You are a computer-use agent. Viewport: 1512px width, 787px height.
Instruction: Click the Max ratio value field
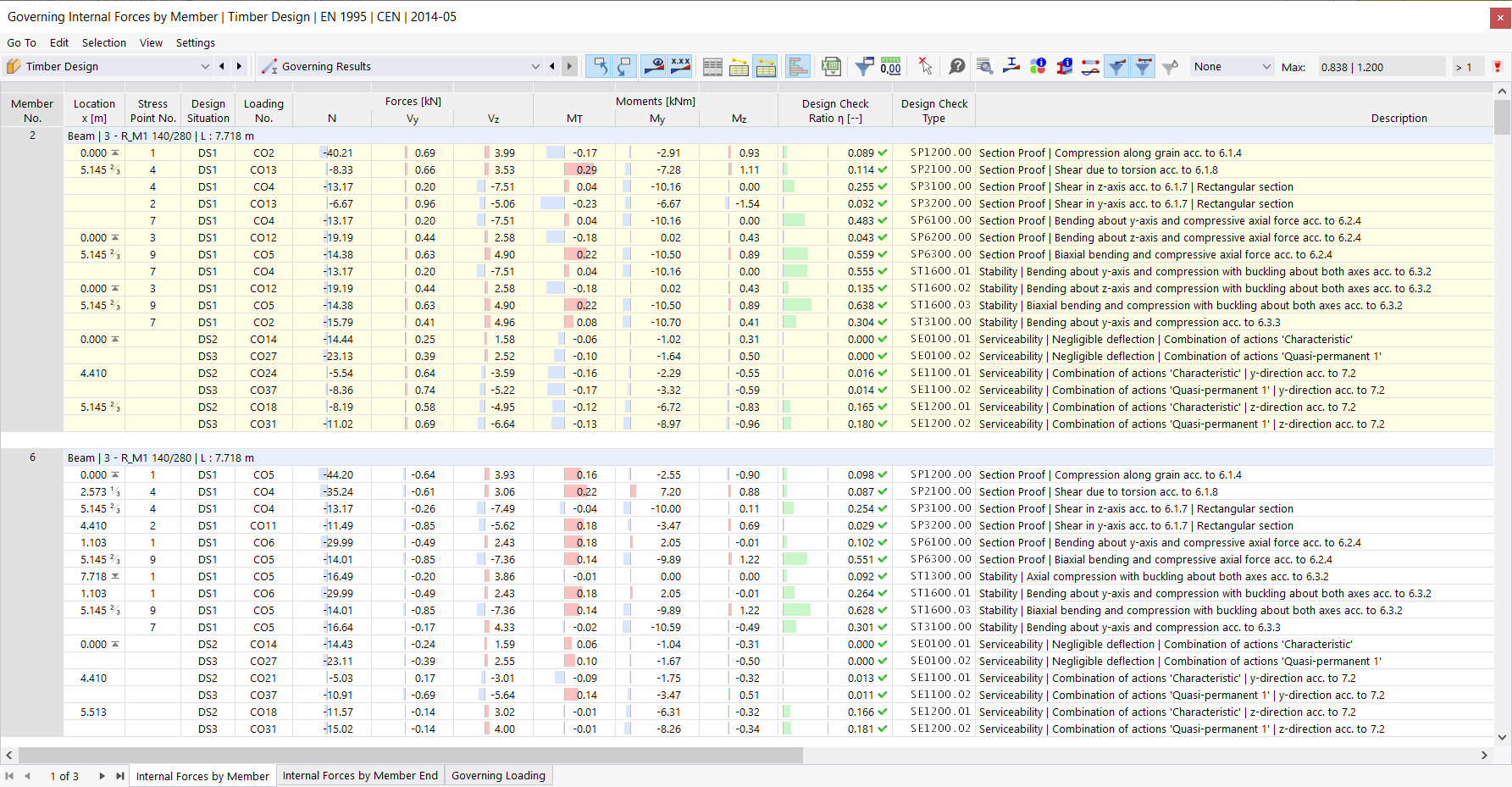click(x=1382, y=67)
